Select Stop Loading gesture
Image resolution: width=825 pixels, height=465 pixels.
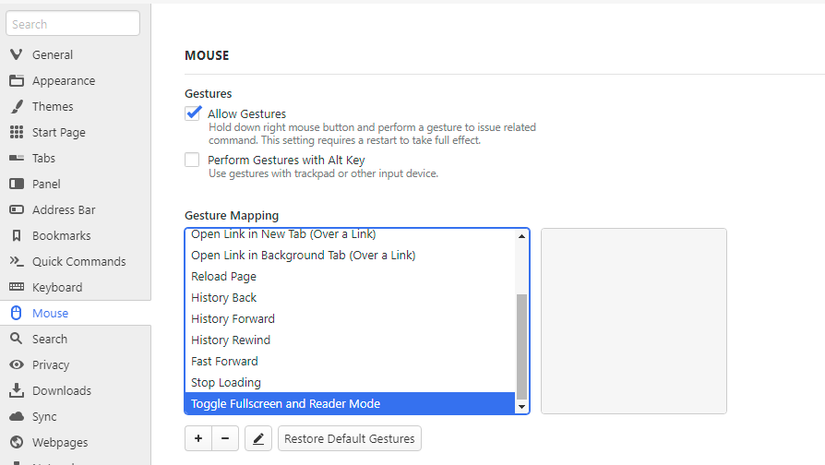pos(350,382)
